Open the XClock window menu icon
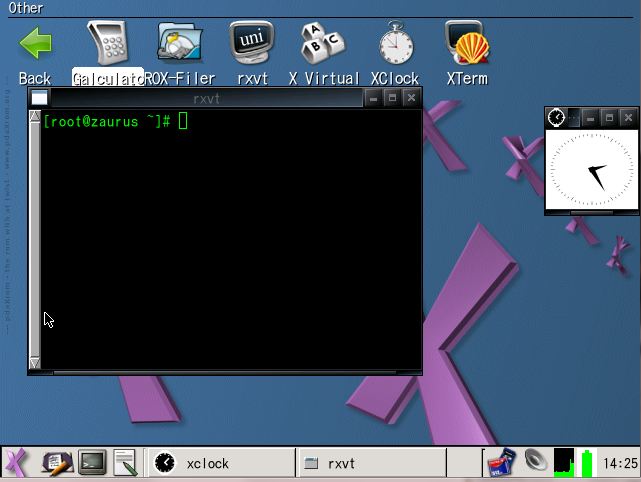The width and height of the screenshot is (641, 482). (x=557, y=118)
